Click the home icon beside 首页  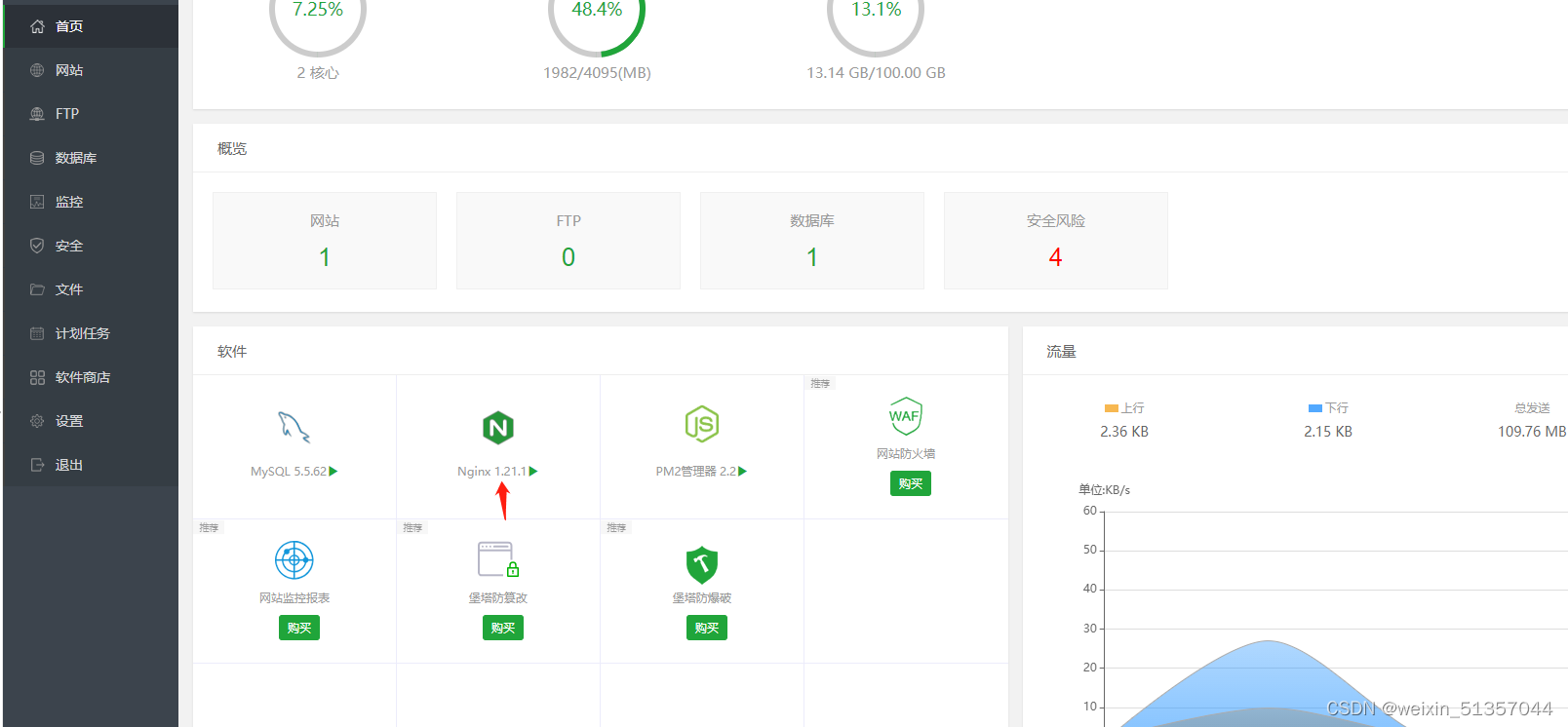click(x=37, y=26)
